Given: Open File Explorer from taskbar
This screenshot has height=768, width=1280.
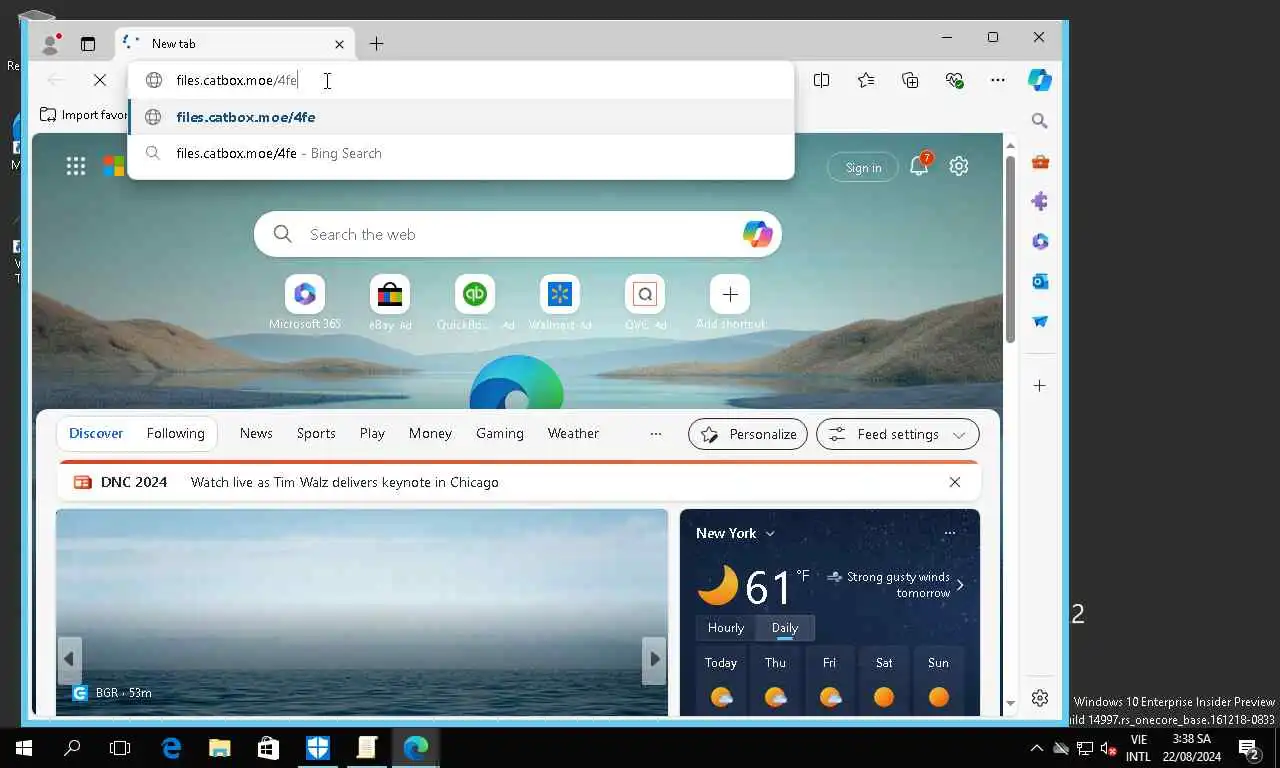Looking at the screenshot, I should [x=219, y=747].
